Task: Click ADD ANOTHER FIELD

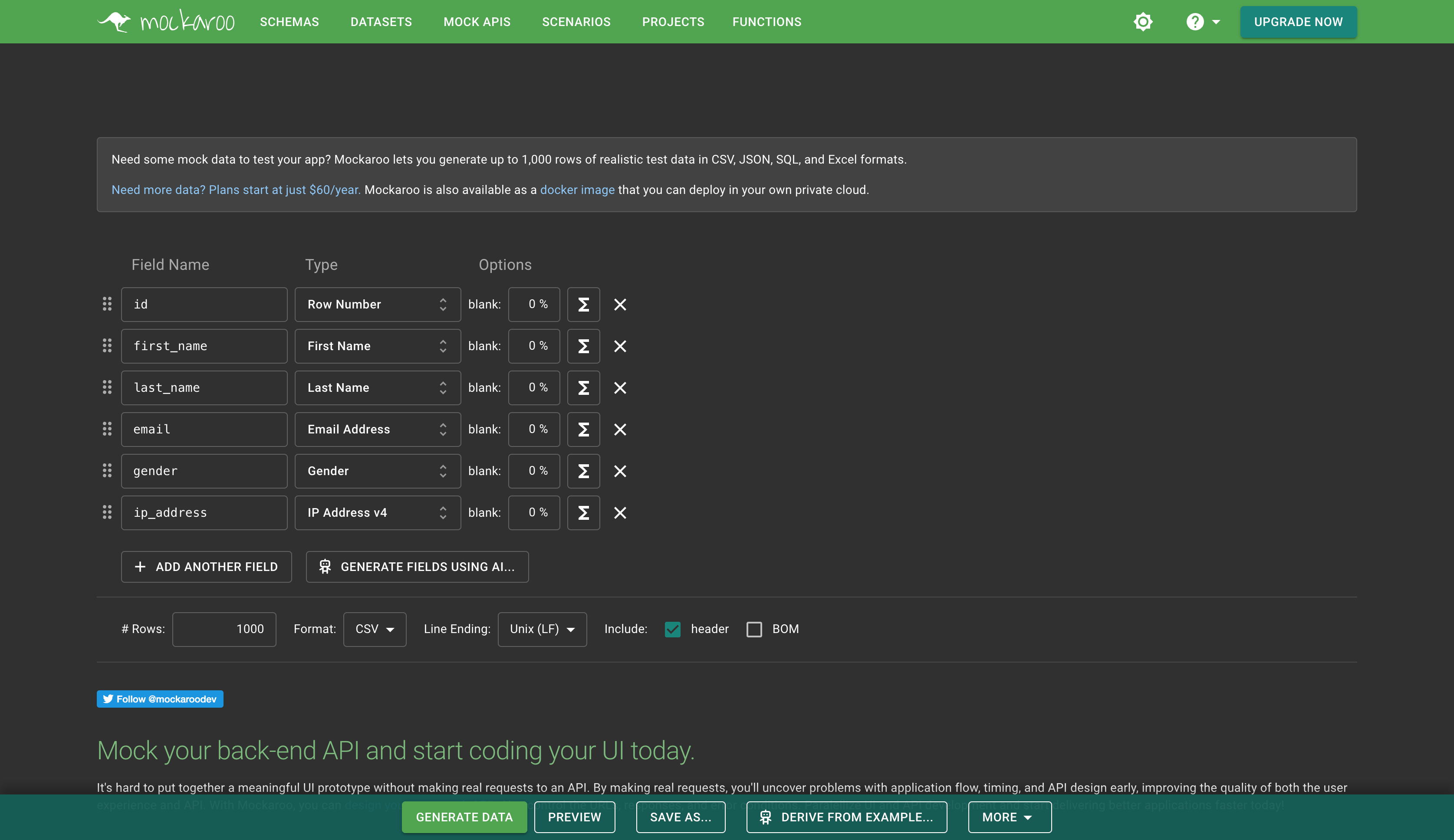Action: 206,567
